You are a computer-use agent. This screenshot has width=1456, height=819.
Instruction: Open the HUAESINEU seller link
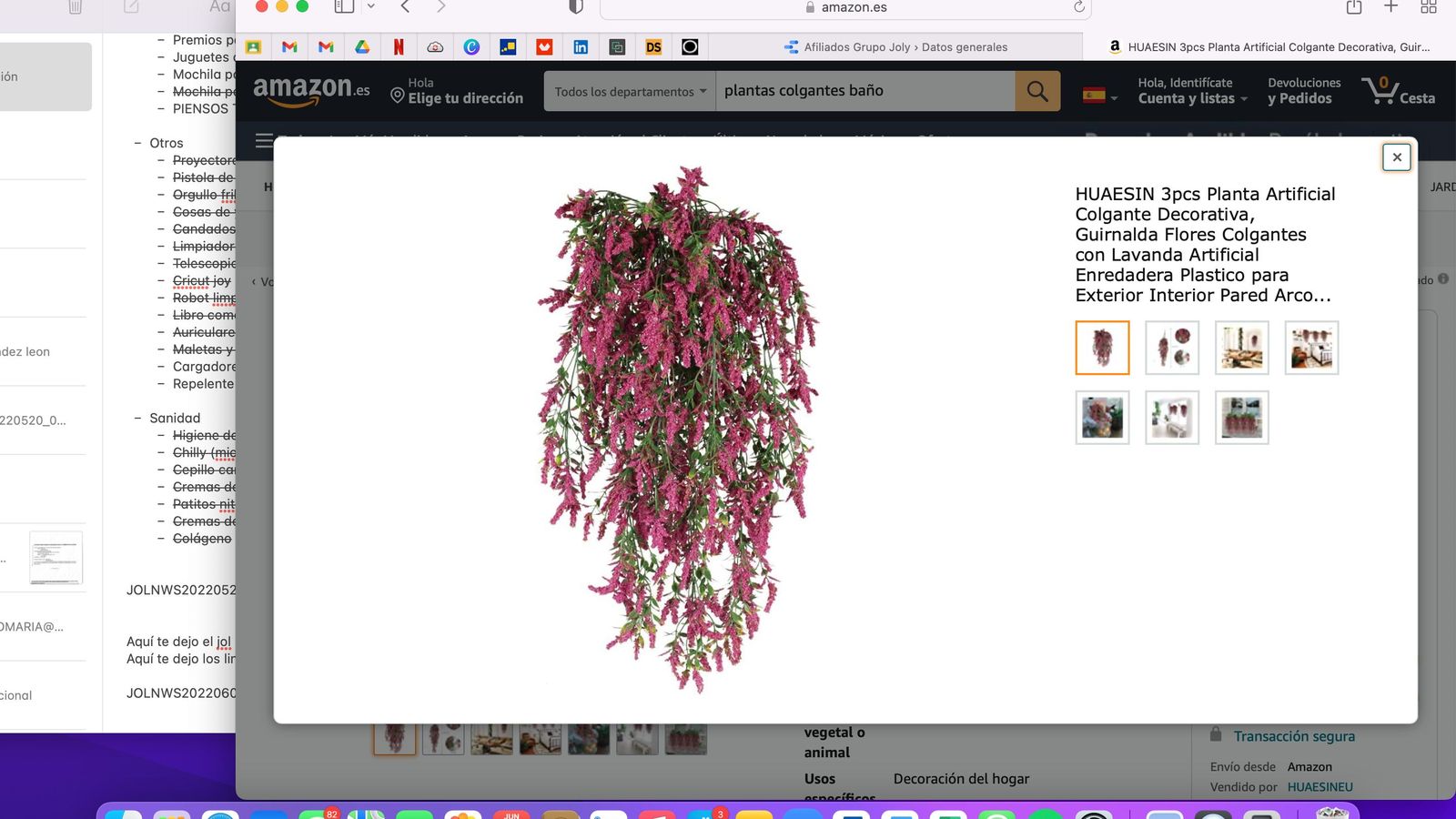pos(1320,786)
